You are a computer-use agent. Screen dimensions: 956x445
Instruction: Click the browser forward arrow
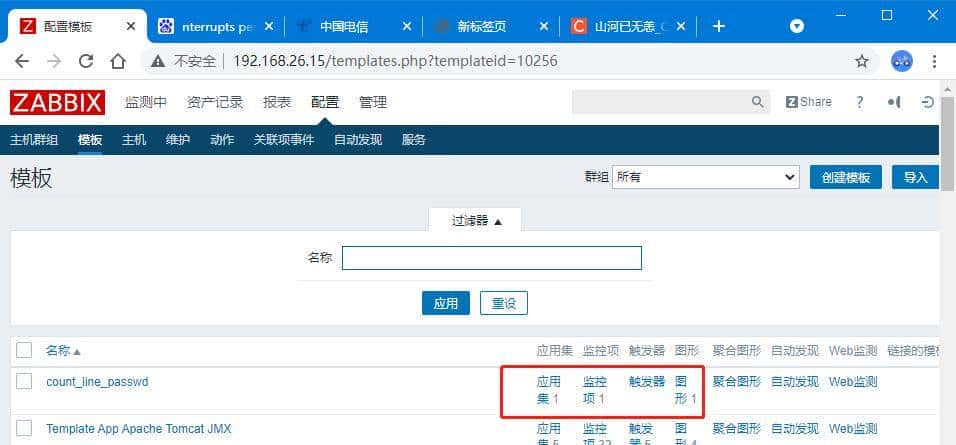[54, 61]
